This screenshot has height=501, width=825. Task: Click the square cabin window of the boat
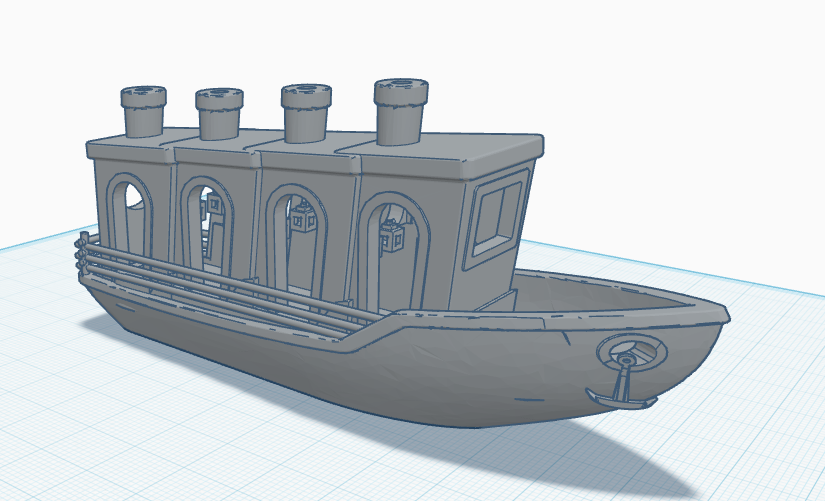[498, 217]
